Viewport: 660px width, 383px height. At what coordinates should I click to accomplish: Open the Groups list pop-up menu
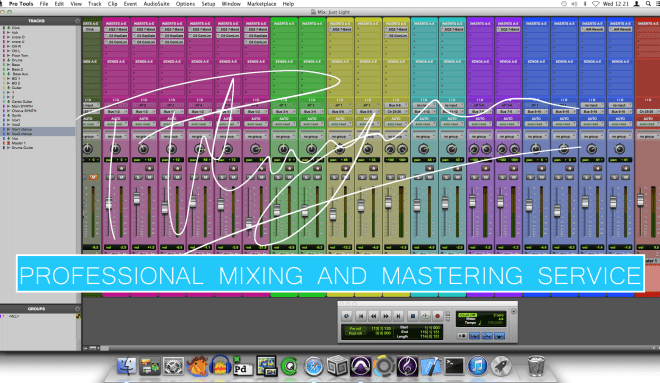point(77,309)
